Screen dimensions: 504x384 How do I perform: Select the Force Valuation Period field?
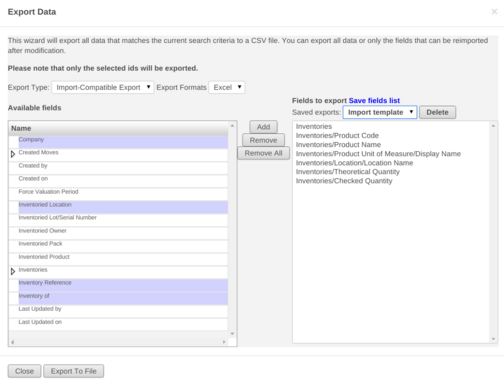[123, 194]
